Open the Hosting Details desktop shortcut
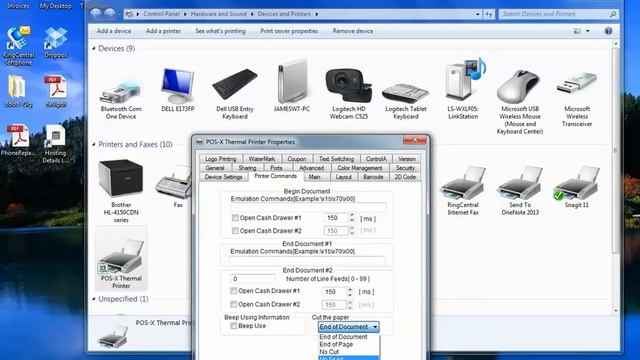Viewport: 640px width, 360px height. 56,144
